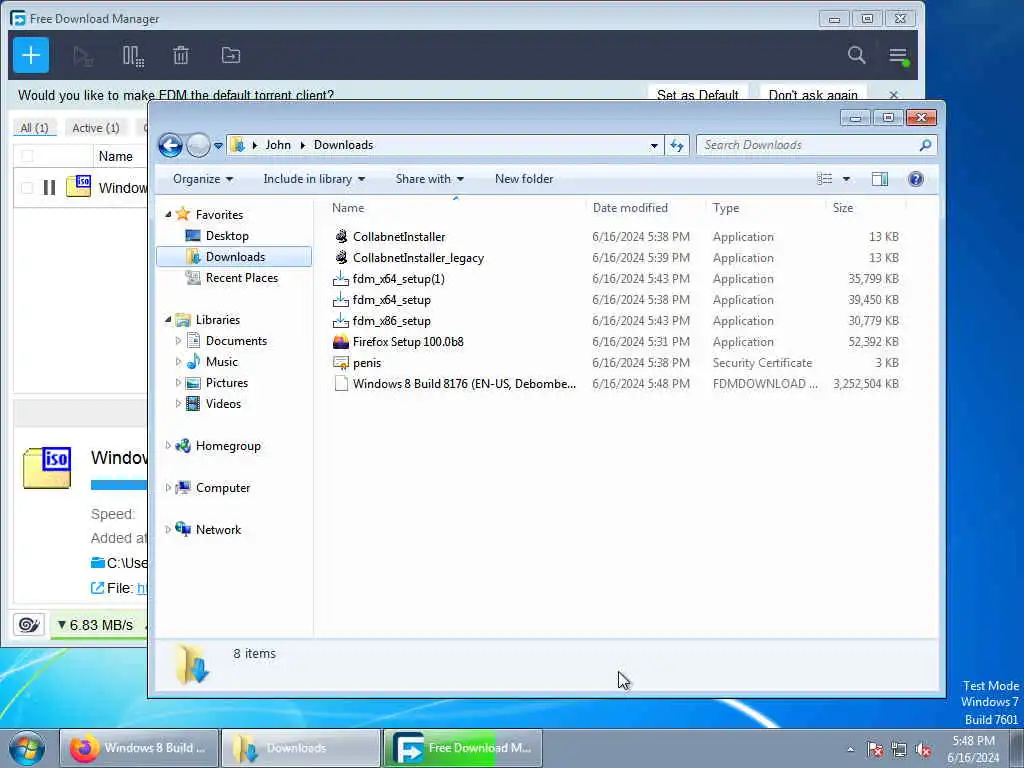1024x768 pixels.
Task: Collapse the Libraries tree section
Action: click(x=168, y=319)
